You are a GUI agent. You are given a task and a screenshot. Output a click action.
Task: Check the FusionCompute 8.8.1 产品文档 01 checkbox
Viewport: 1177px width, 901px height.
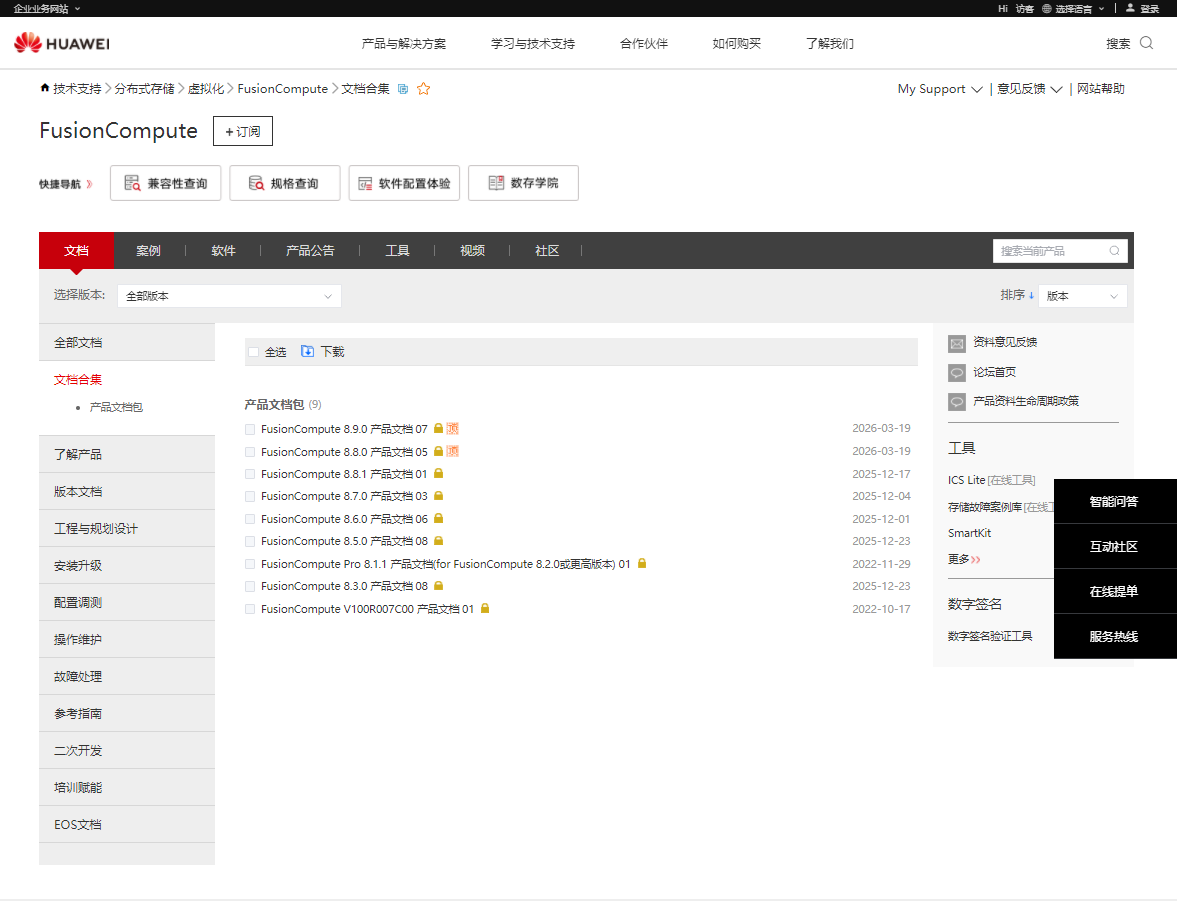[x=250, y=475]
